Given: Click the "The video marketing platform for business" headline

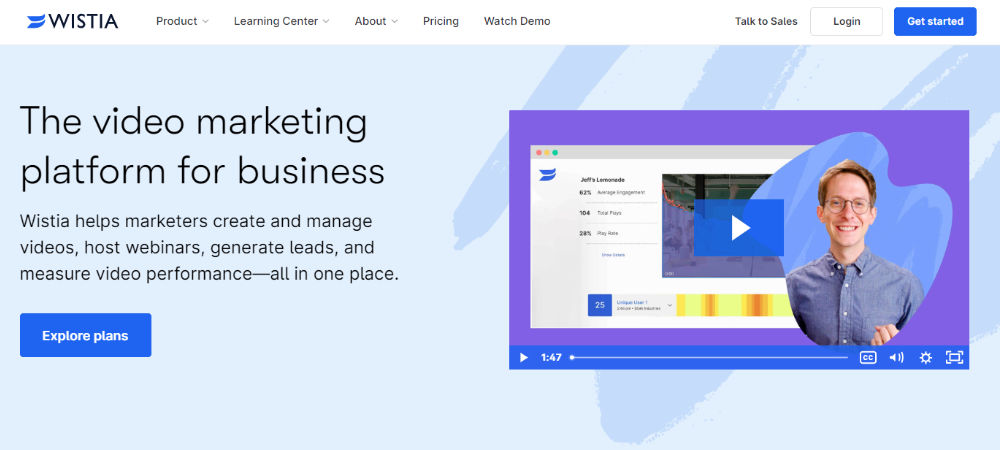Looking at the screenshot, I should click(202, 146).
